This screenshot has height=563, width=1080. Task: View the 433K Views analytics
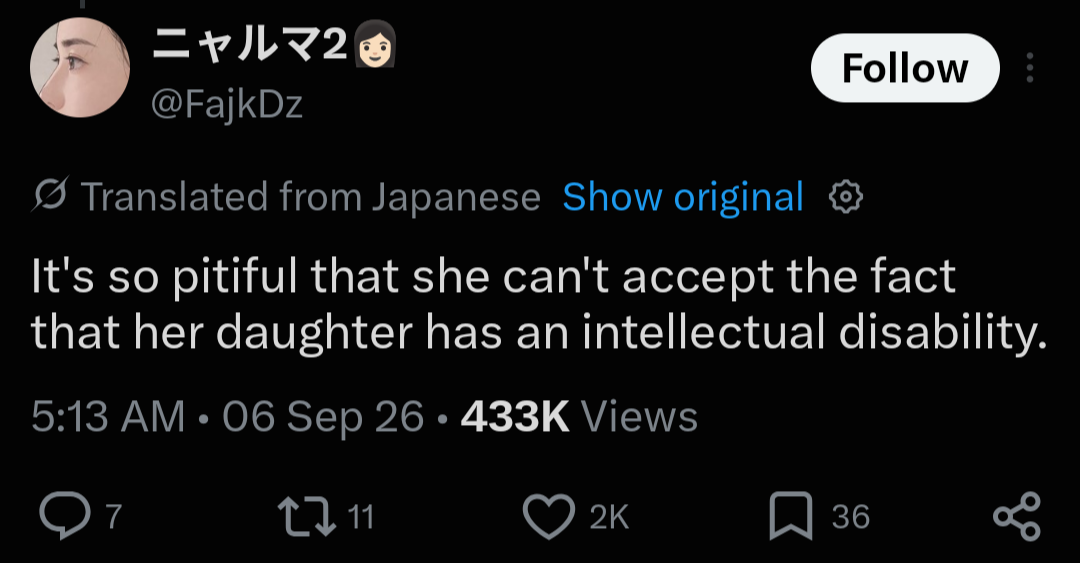click(x=579, y=417)
